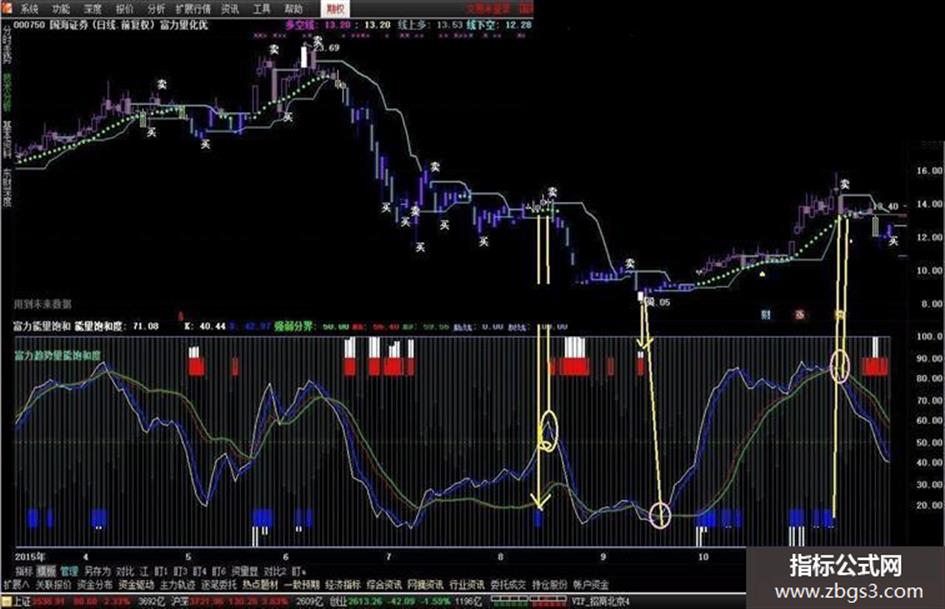Open the 功能 menu
Screen dimensions: 945x609
61,9
